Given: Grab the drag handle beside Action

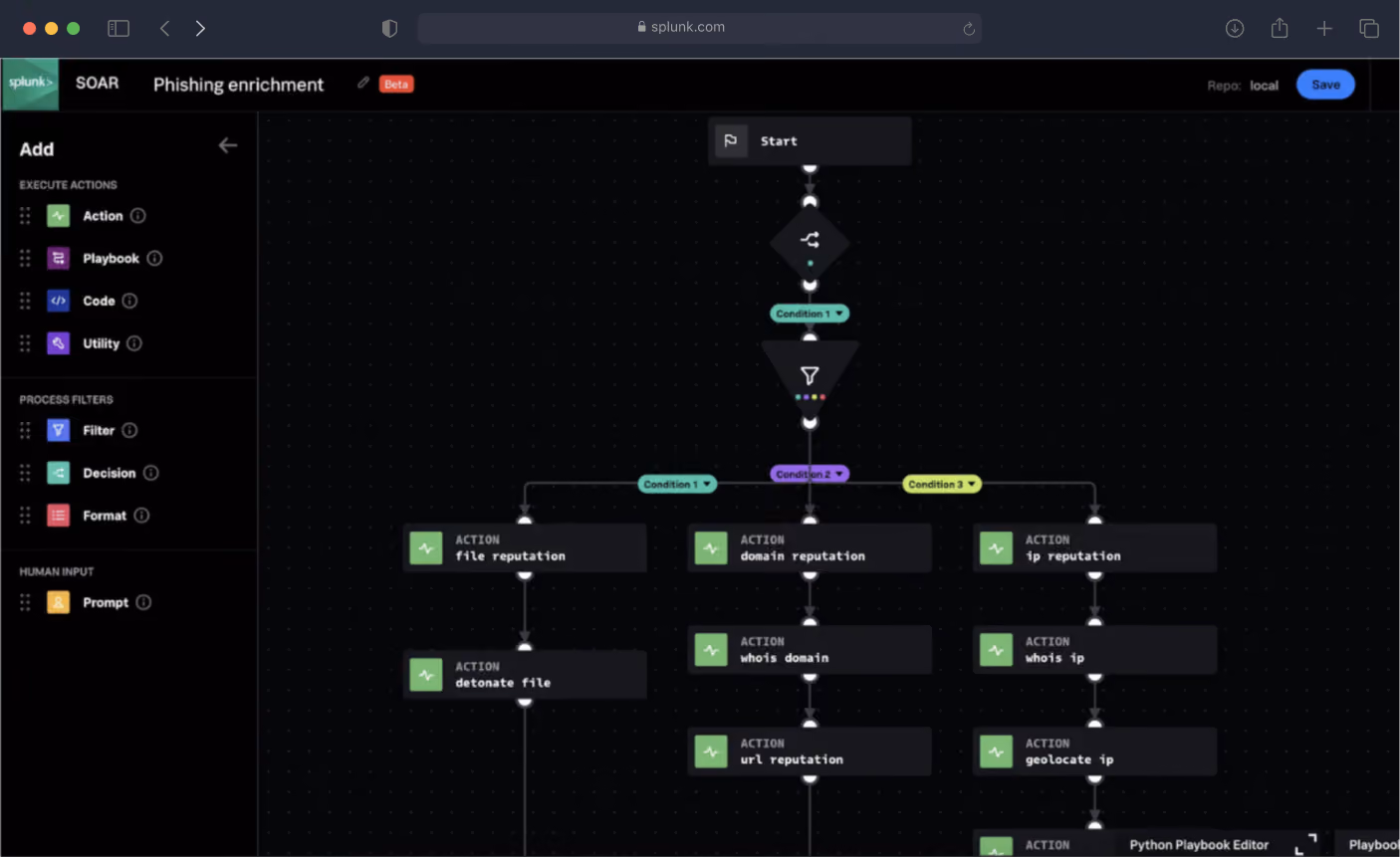Looking at the screenshot, I should point(25,216).
